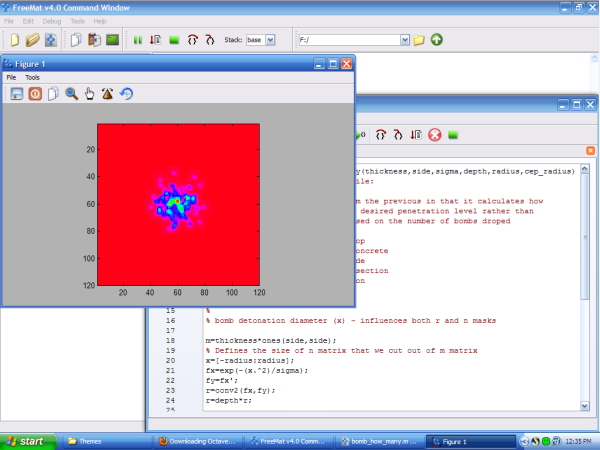Click the open folder icon in main toolbar
The height and width of the screenshot is (450, 600).
click(x=33, y=40)
